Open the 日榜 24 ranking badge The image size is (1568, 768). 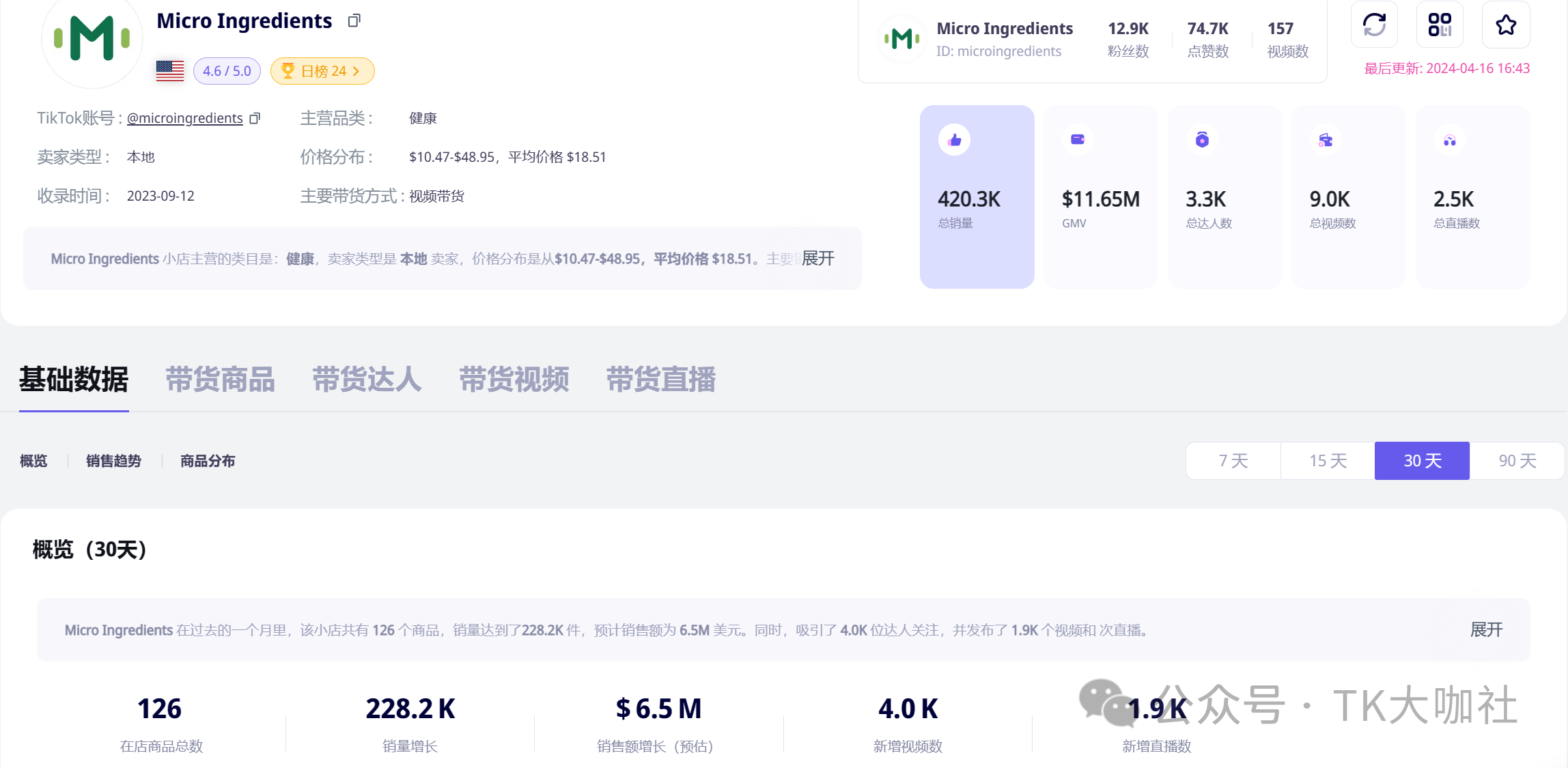322,71
